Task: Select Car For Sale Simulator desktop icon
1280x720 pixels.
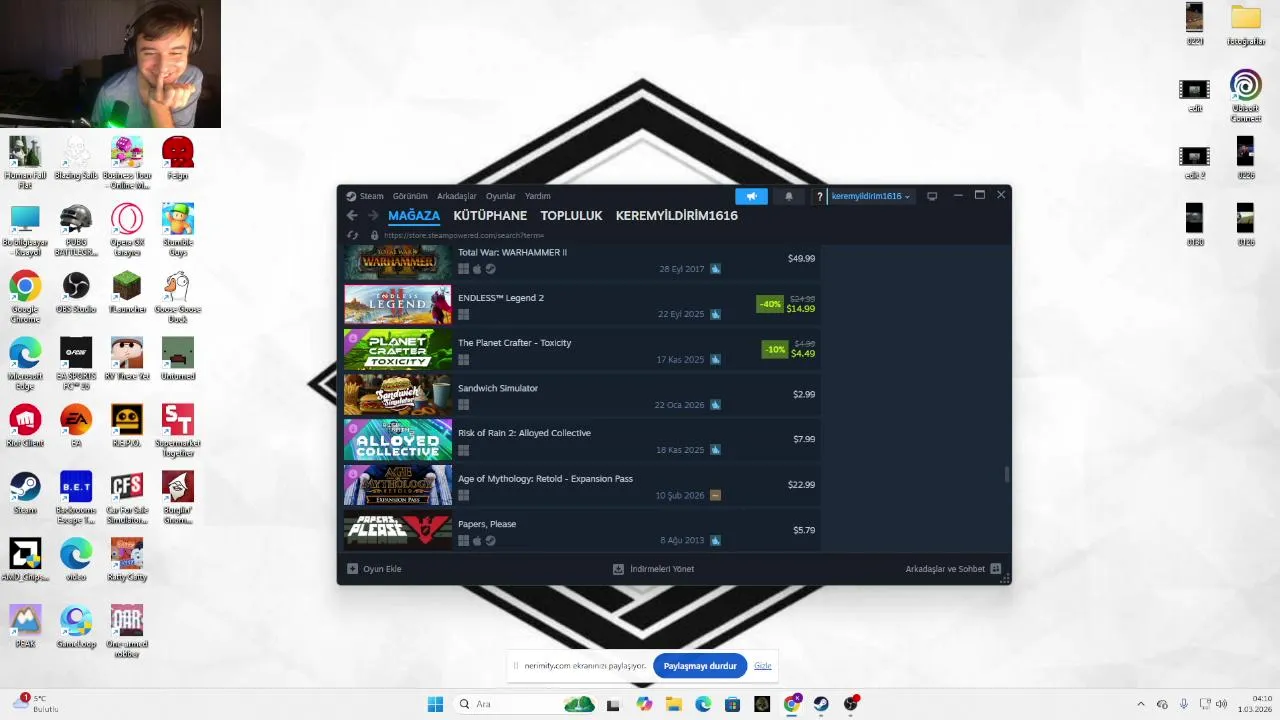Action: point(127,498)
